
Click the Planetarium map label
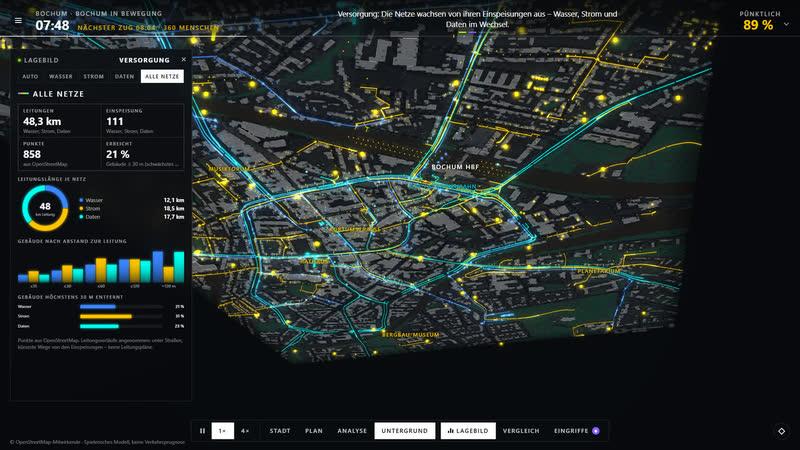tap(599, 271)
